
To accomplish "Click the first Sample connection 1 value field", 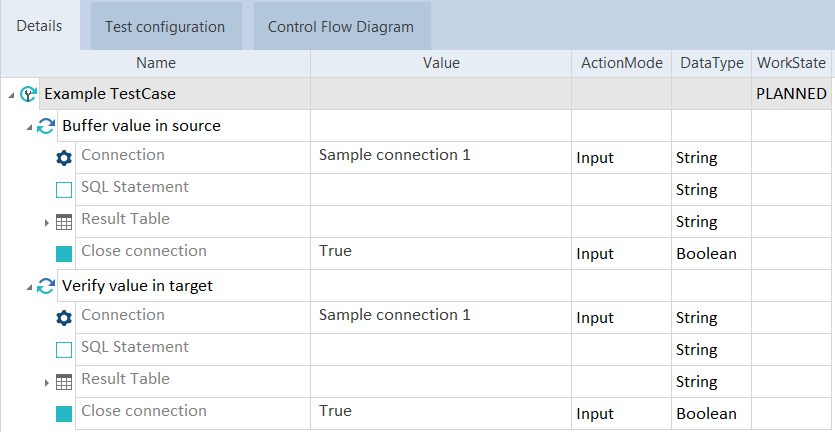I will [394, 155].
